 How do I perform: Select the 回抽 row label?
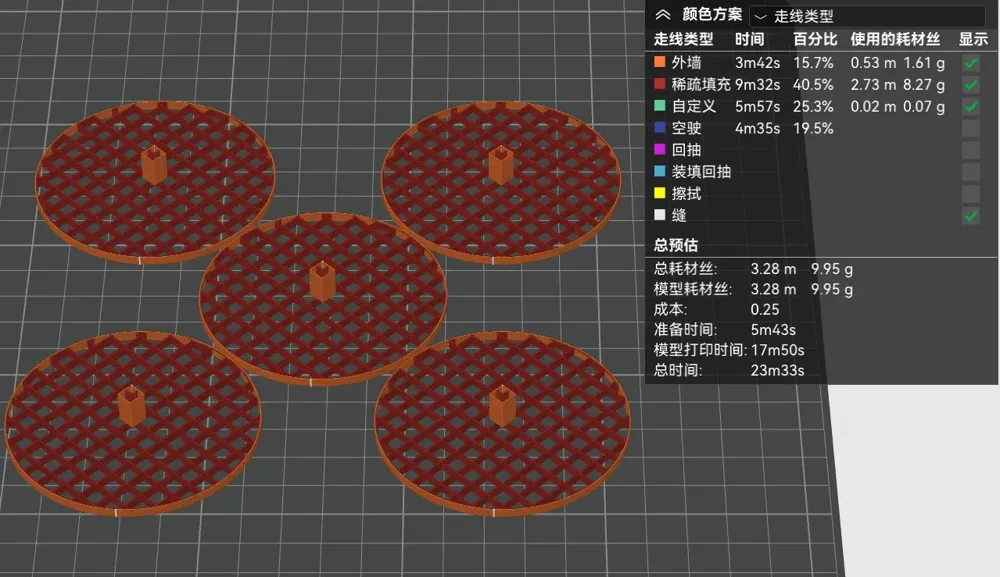coord(686,150)
